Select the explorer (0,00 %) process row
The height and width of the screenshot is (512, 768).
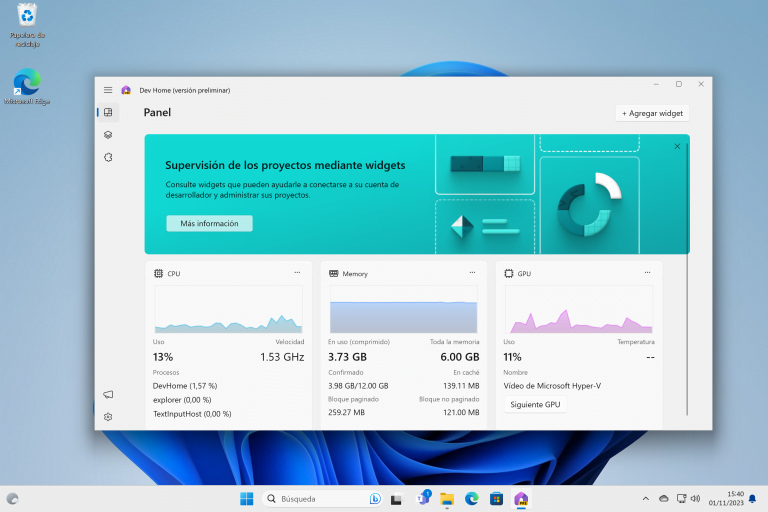click(182, 400)
